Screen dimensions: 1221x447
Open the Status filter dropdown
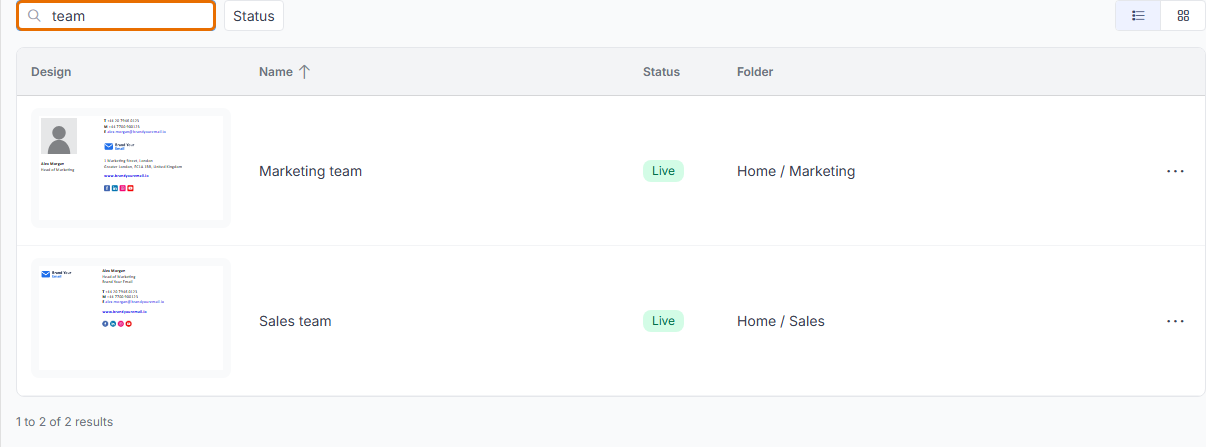point(254,16)
